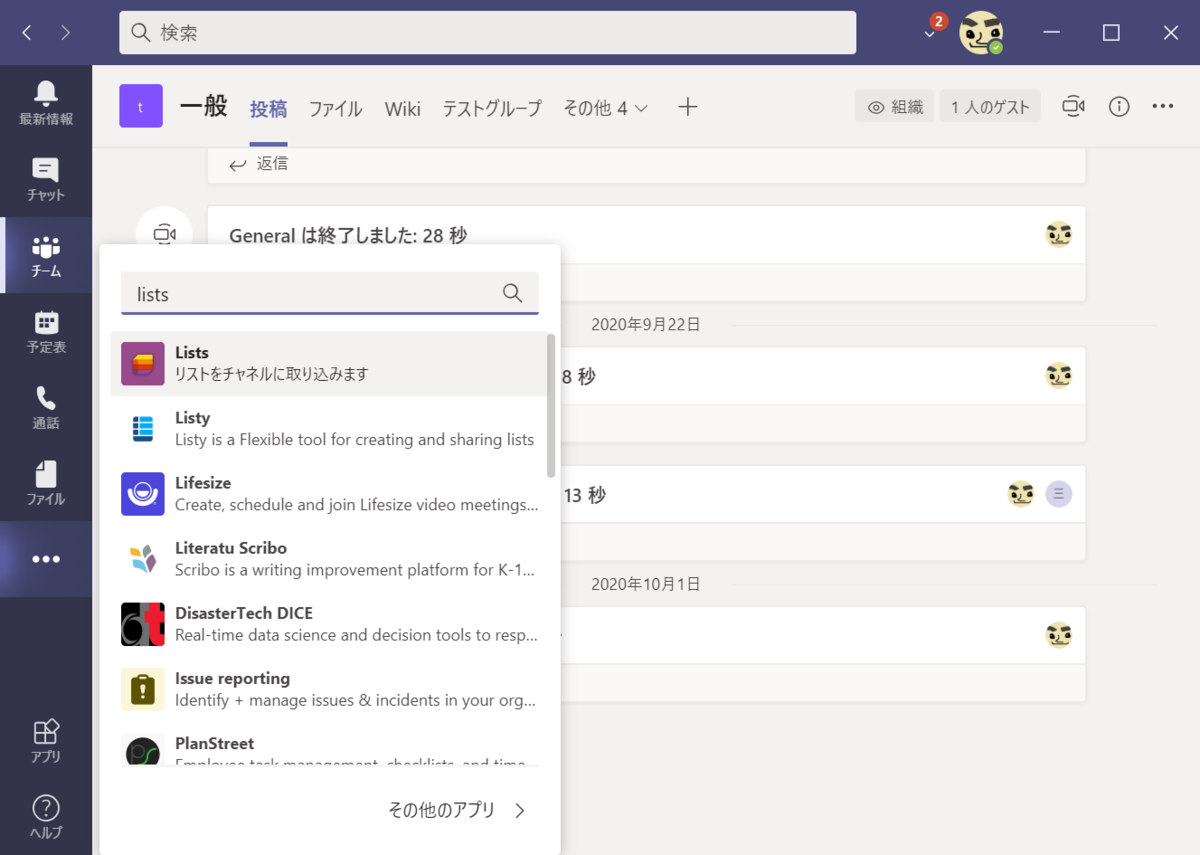
Task: Open channel info icon
Action: 1119,107
